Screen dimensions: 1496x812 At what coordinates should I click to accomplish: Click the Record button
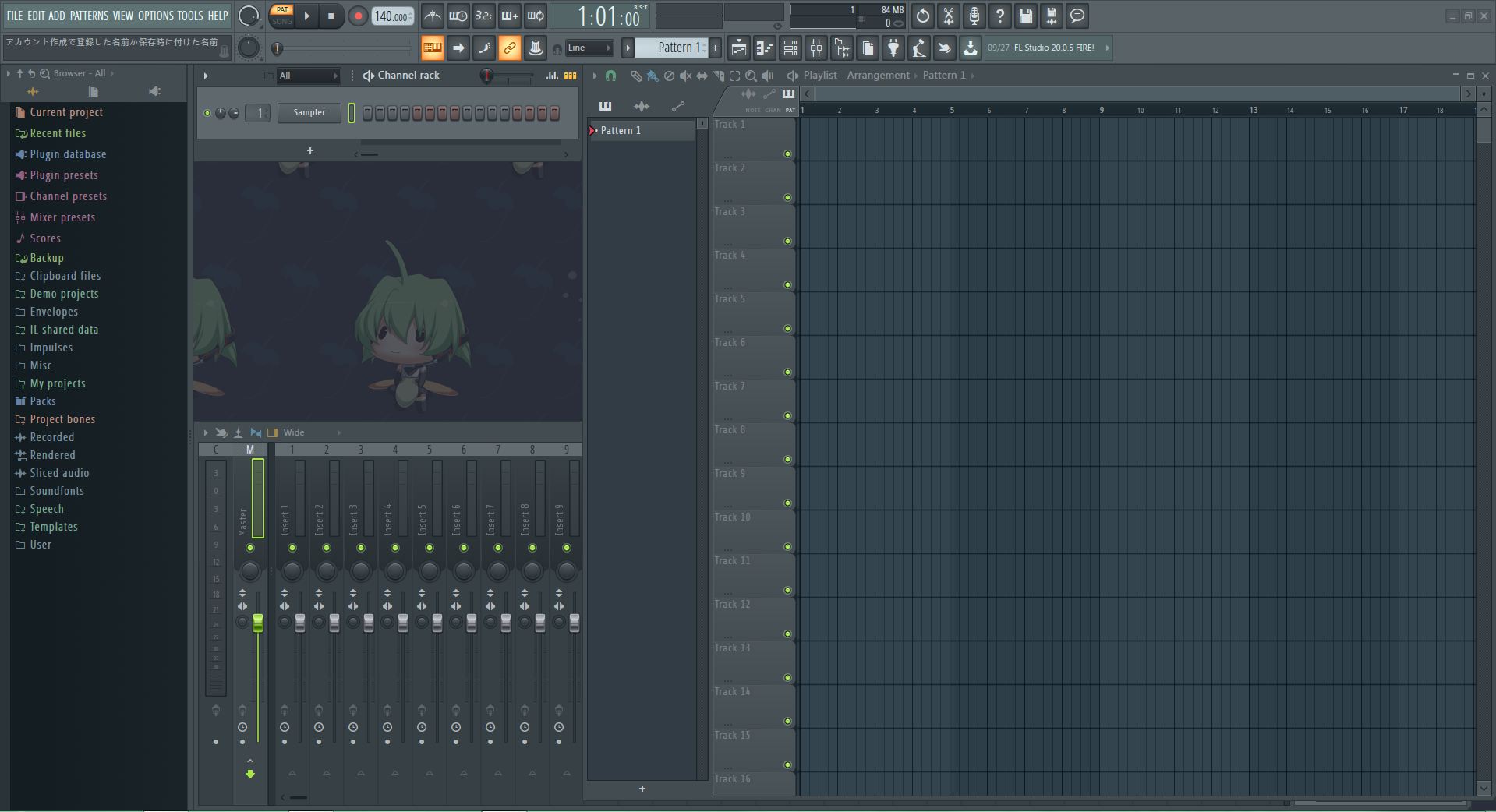pos(358,16)
